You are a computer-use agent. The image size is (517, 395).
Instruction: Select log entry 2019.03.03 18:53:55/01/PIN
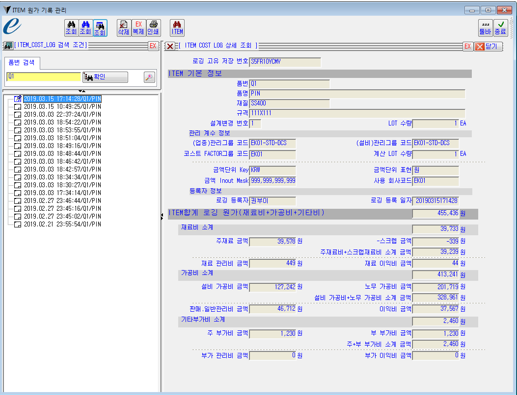tap(62, 130)
